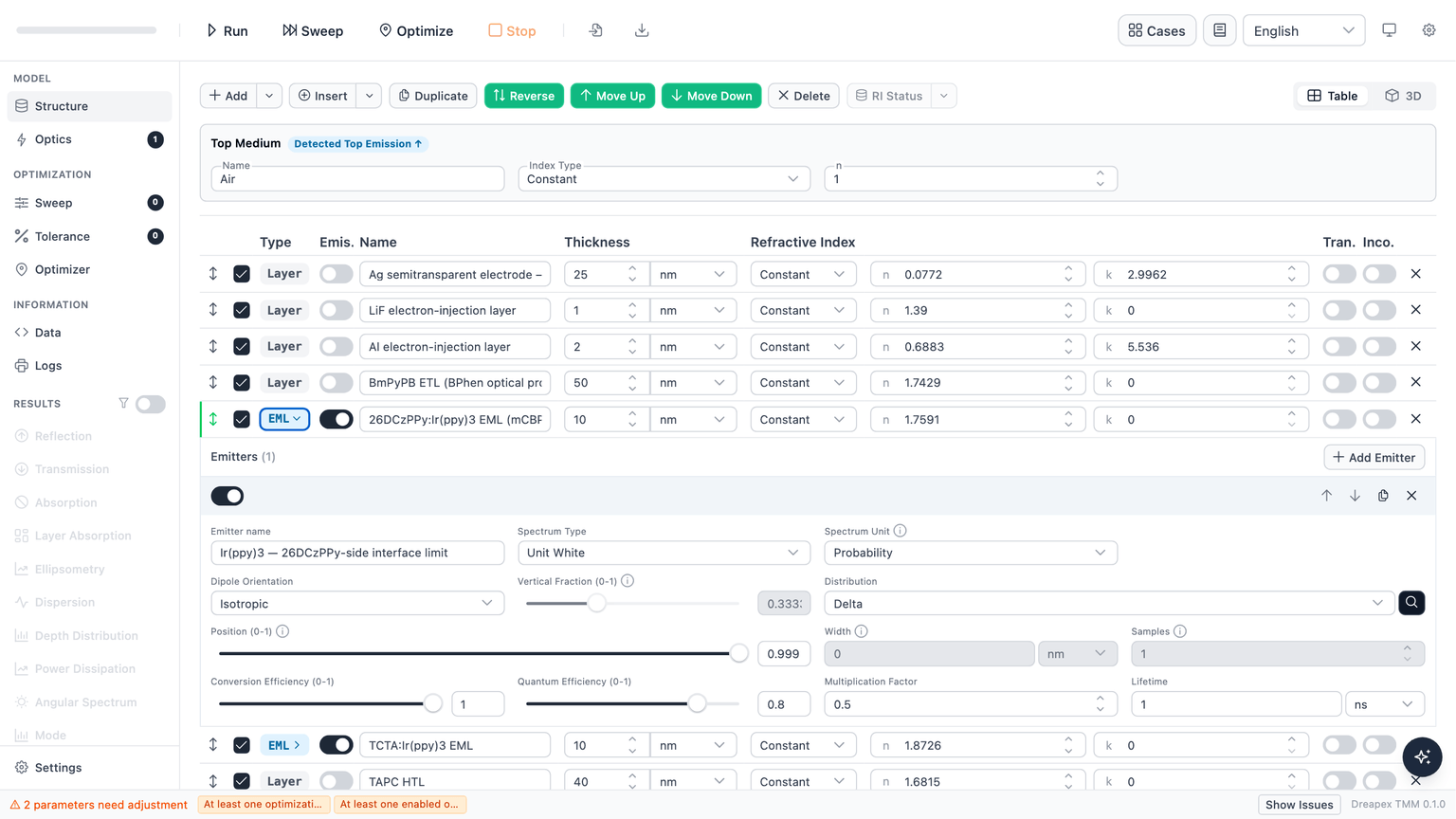Screen dimensions: 1456x819
Task: Switch to the 3D view tab
Action: [x=1403, y=96]
